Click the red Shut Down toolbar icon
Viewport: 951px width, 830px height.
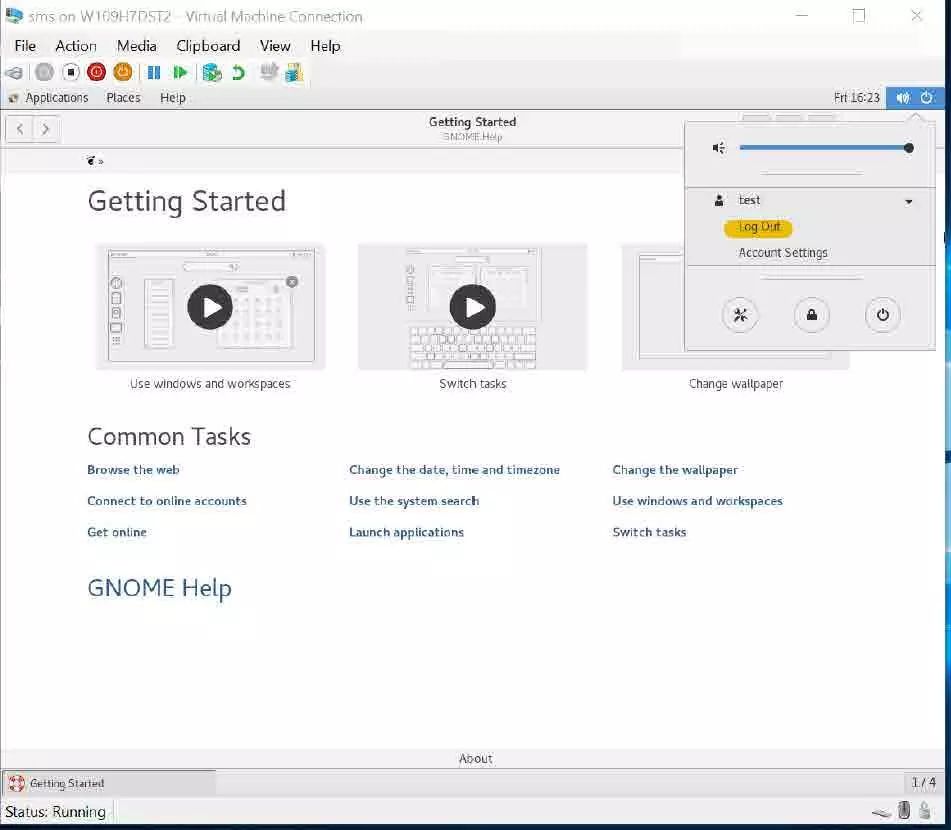96,73
